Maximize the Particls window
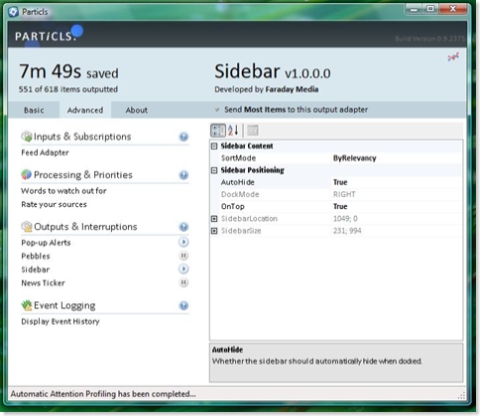The height and width of the screenshot is (416, 480). pos(430,9)
